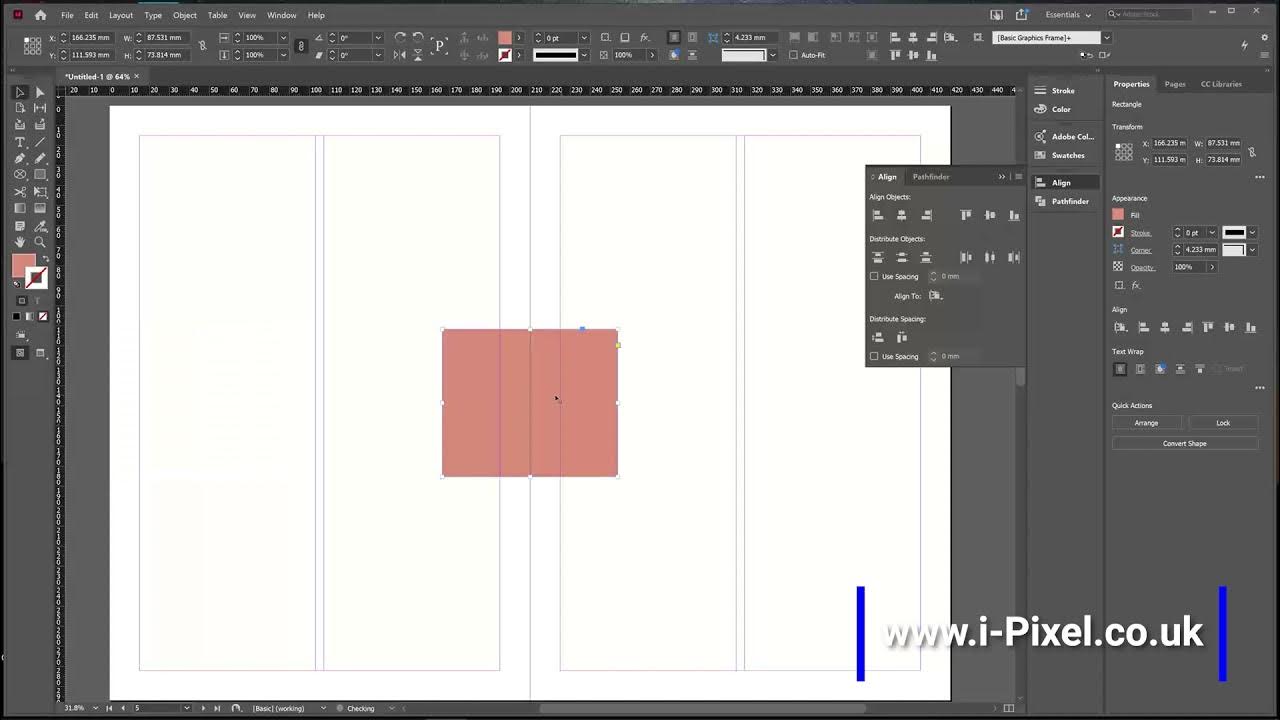This screenshot has width=1280, height=720.
Task: Click Align Vertical Centers in Align panel
Action: 990,215
